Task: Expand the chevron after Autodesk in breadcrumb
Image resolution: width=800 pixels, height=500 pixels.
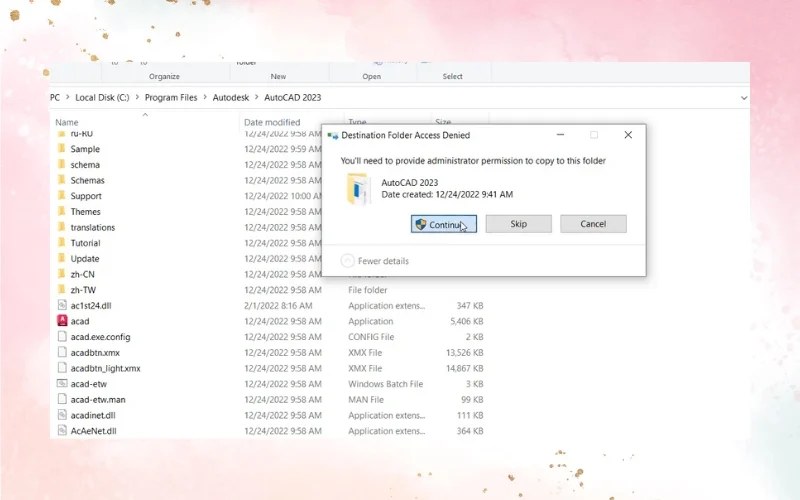Action: [x=255, y=98]
